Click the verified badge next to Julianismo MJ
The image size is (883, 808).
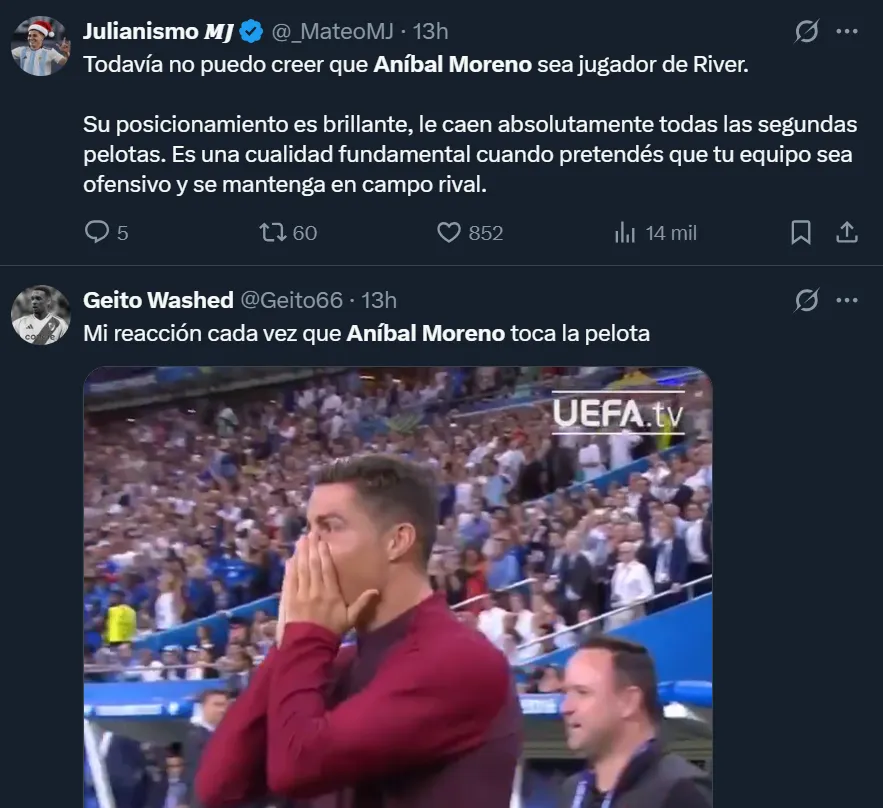[251, 32]
